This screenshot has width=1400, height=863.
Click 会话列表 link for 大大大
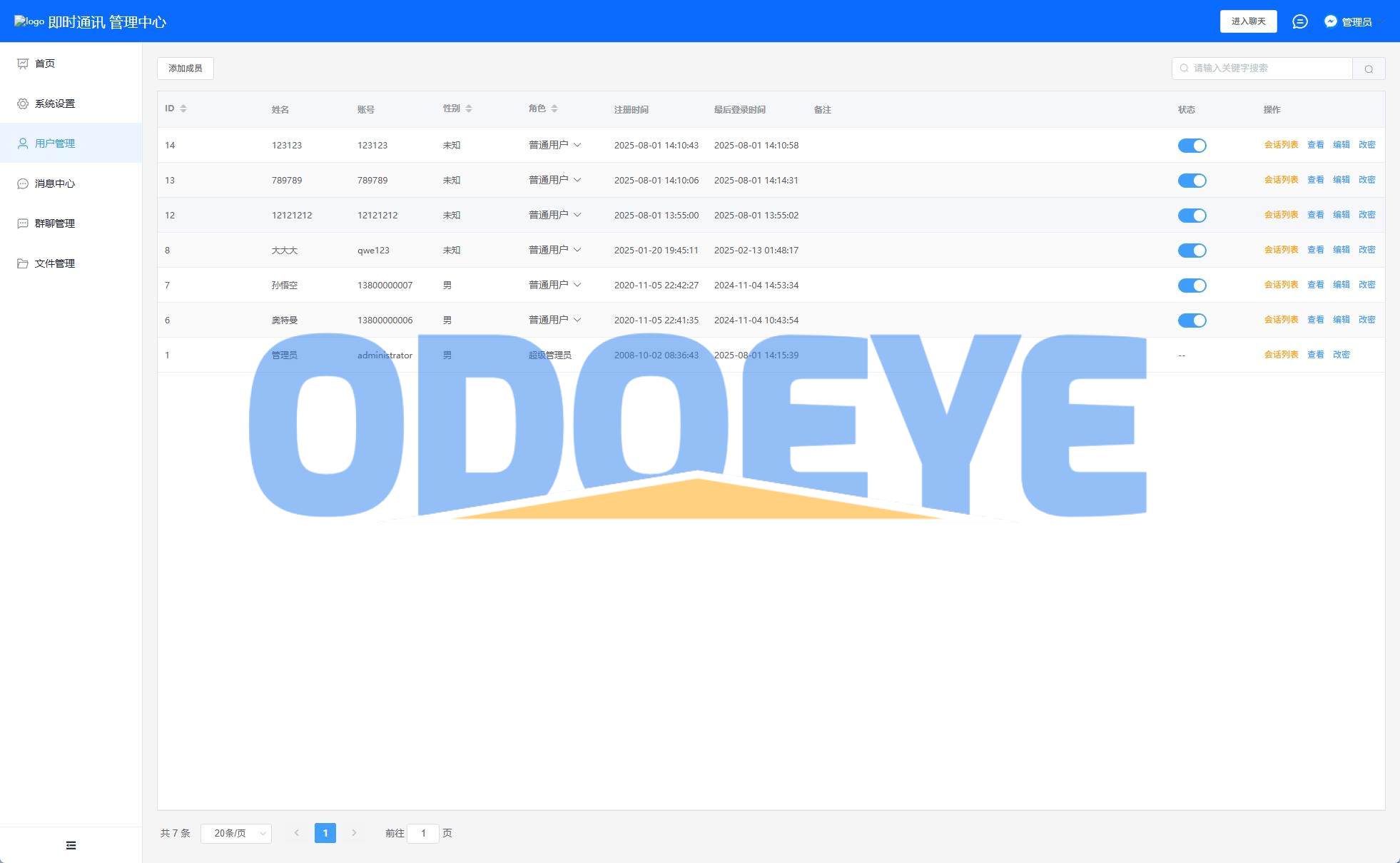pos(1281,250)
